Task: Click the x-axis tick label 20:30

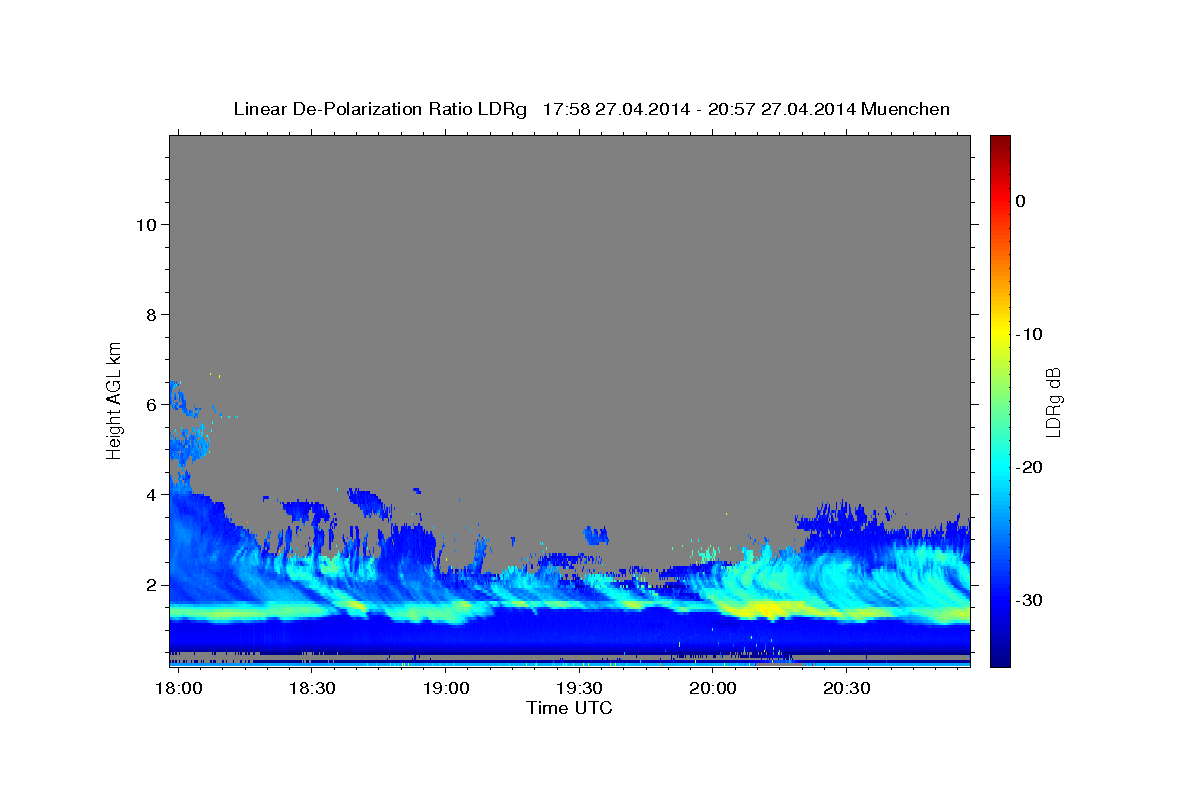Action: [846, 689]
